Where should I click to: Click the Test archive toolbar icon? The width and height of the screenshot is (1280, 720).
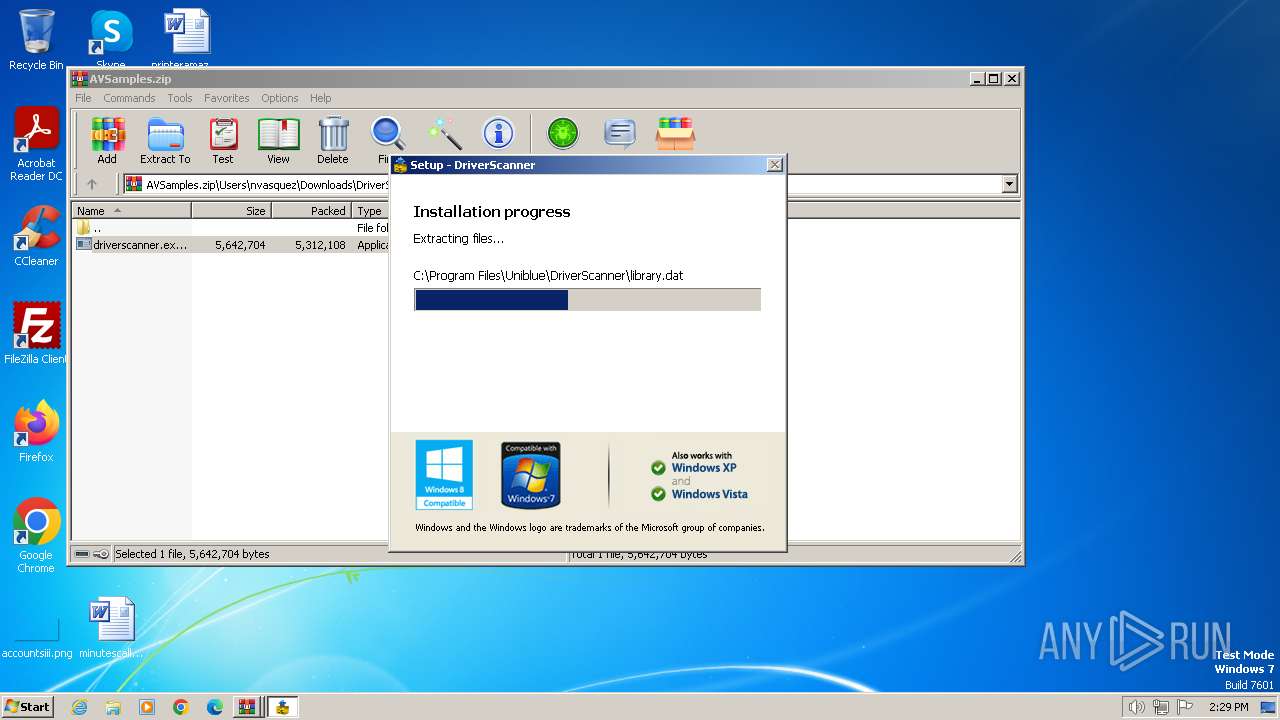point(223,140)
